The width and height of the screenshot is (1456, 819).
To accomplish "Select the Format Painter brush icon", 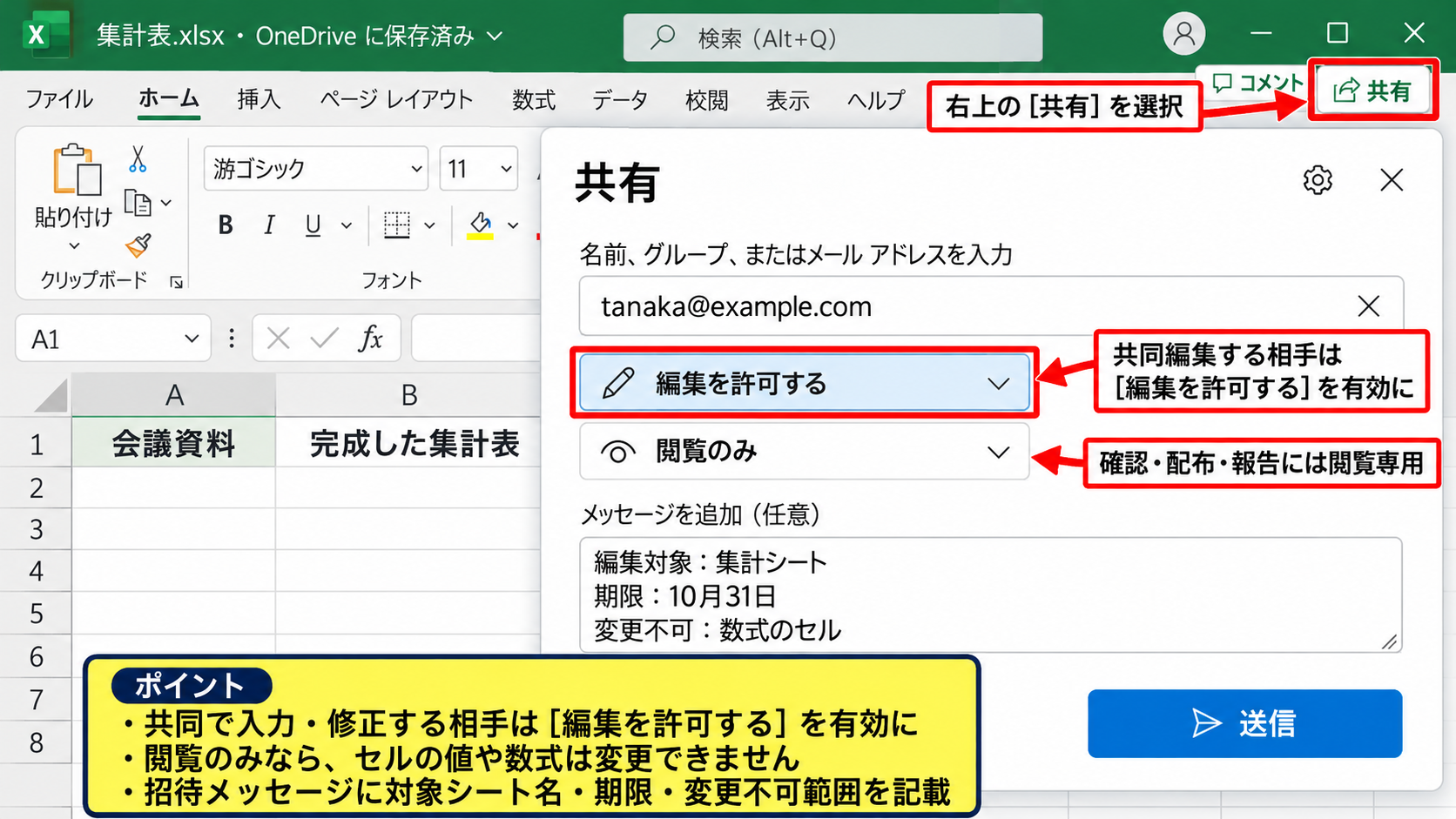I will [138, 246].
